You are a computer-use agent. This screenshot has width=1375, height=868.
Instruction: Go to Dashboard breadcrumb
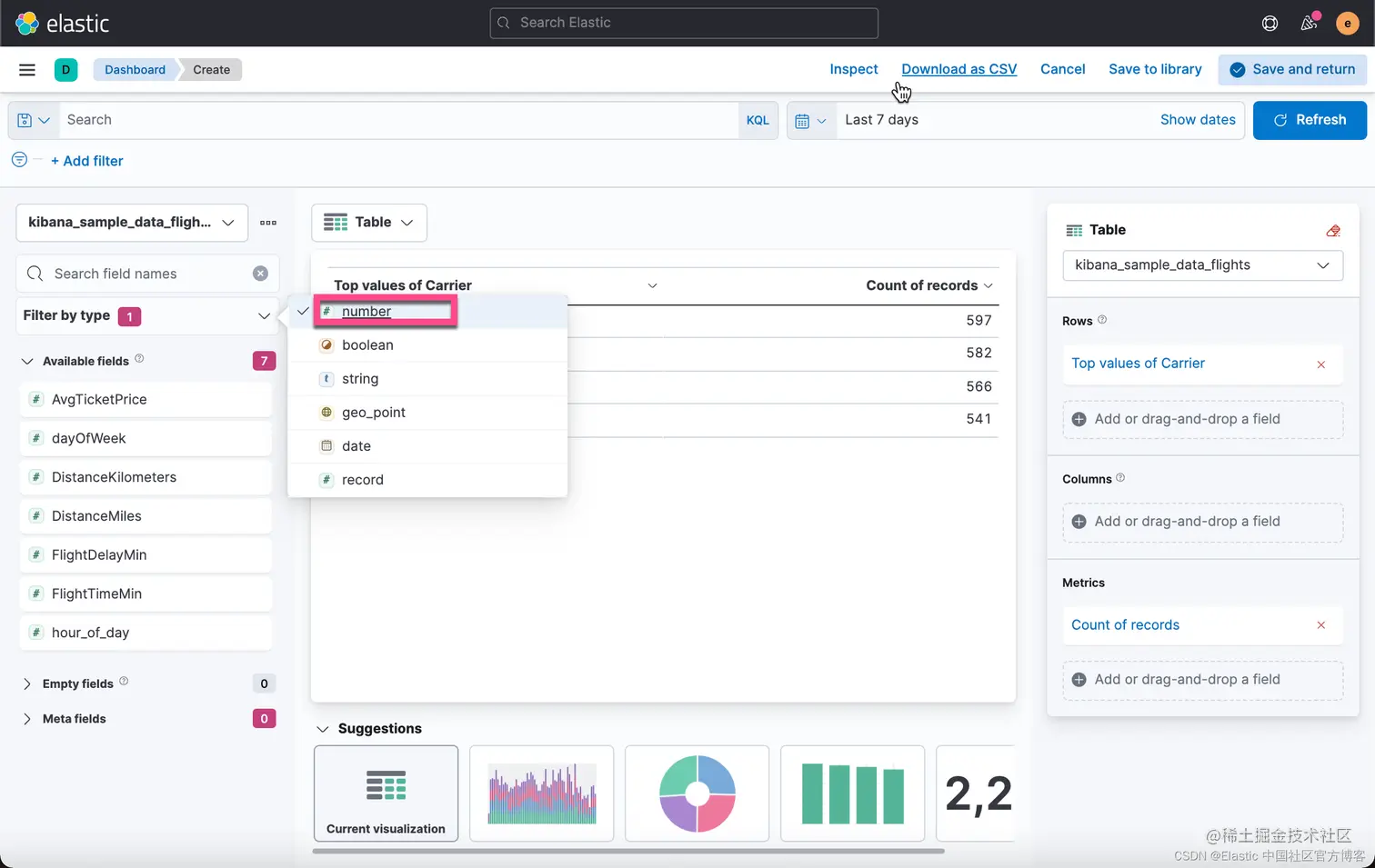[135, 70]
